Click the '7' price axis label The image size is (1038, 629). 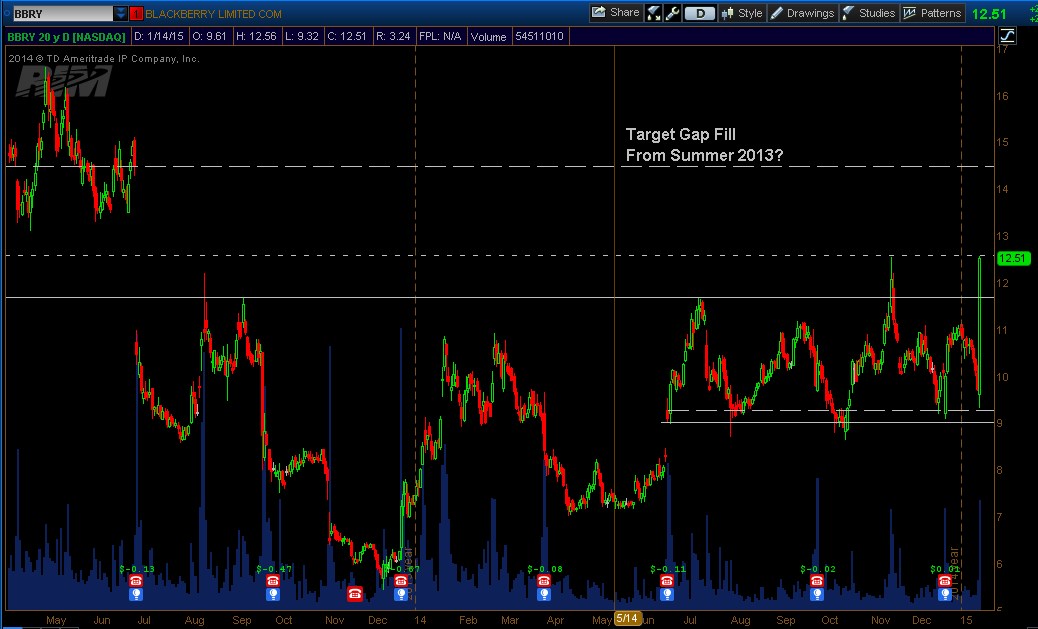(x=1002, y=517)
